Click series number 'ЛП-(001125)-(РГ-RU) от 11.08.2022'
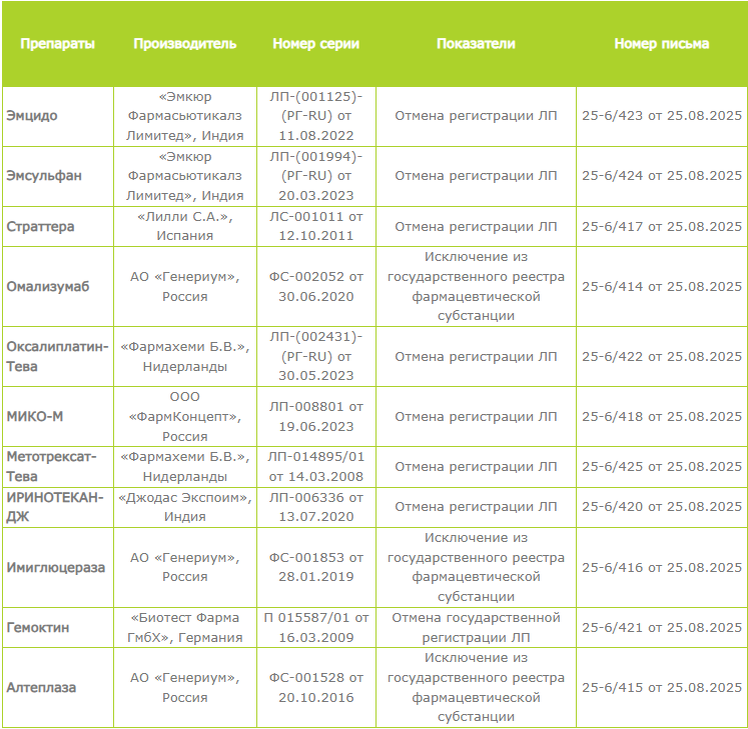748x729 pixels. pyautogui.click(x=316, y=116)
